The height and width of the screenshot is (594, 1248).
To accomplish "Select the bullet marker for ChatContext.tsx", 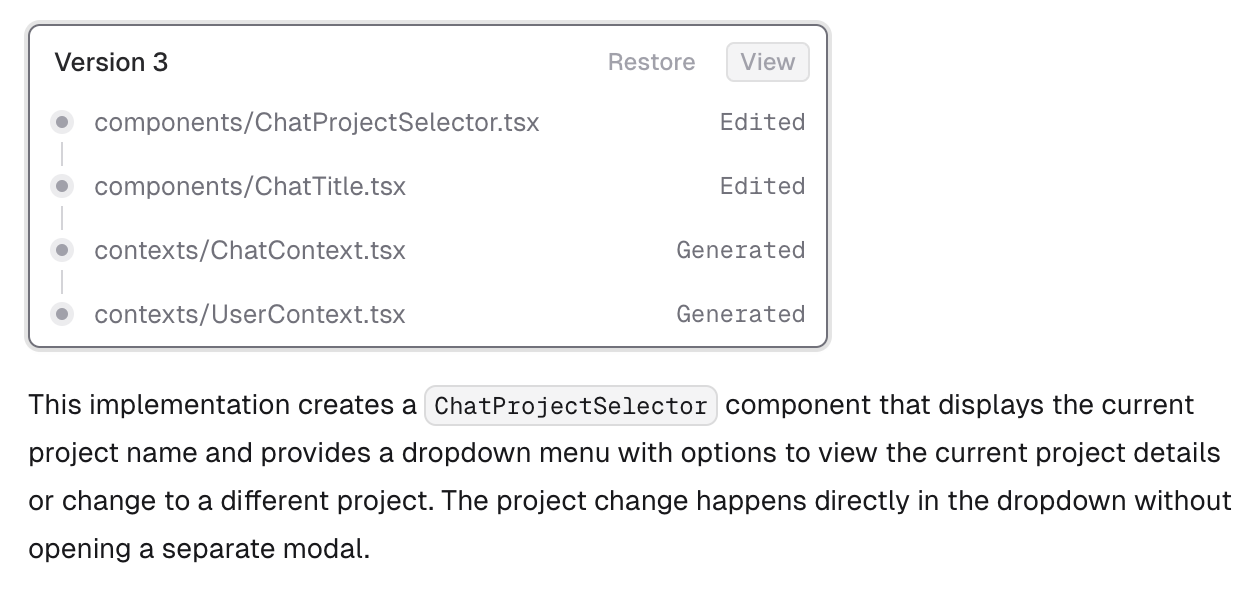I will coord(62,250).
